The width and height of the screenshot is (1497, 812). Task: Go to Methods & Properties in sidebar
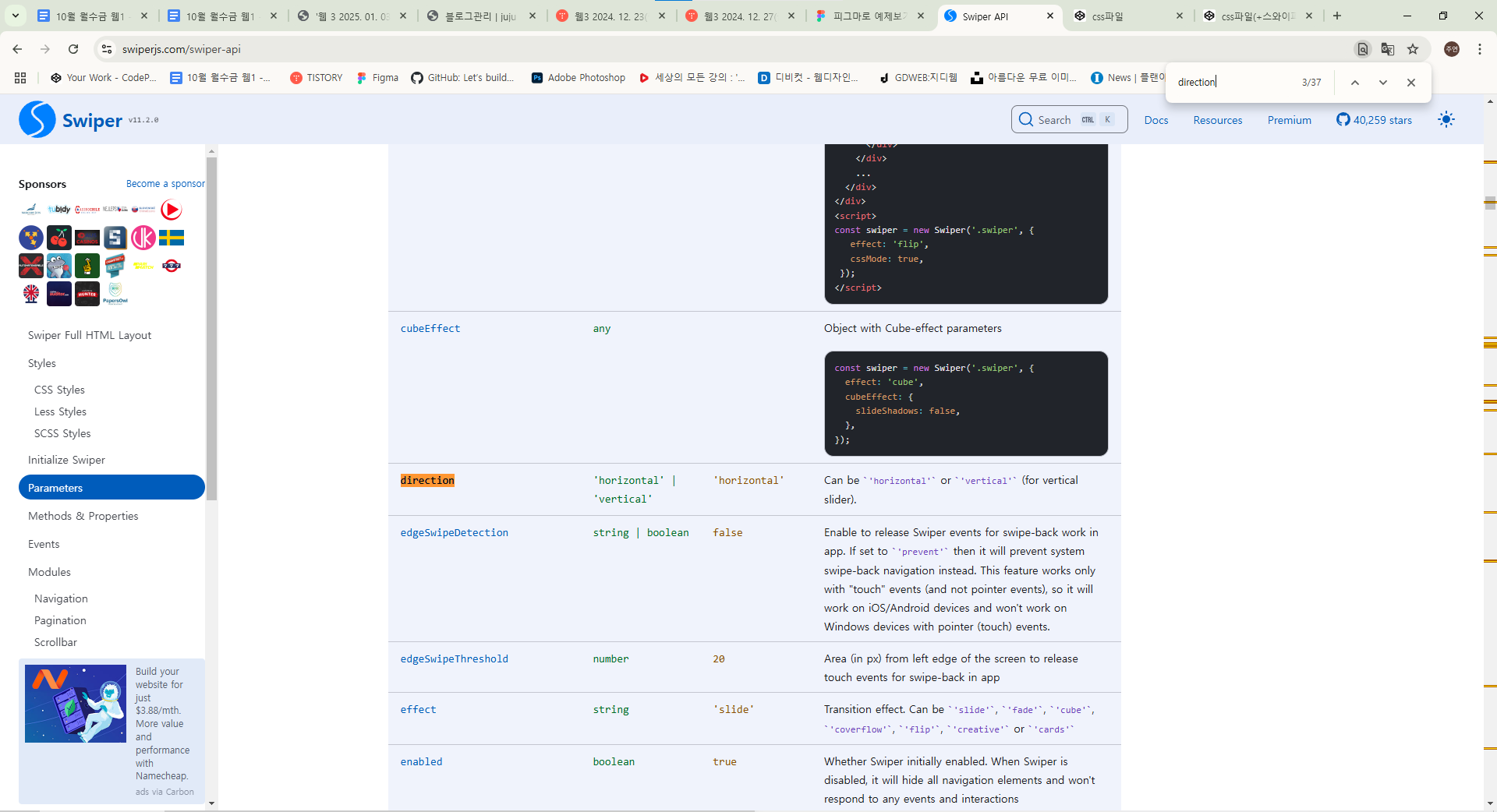(x=83, y=516)
